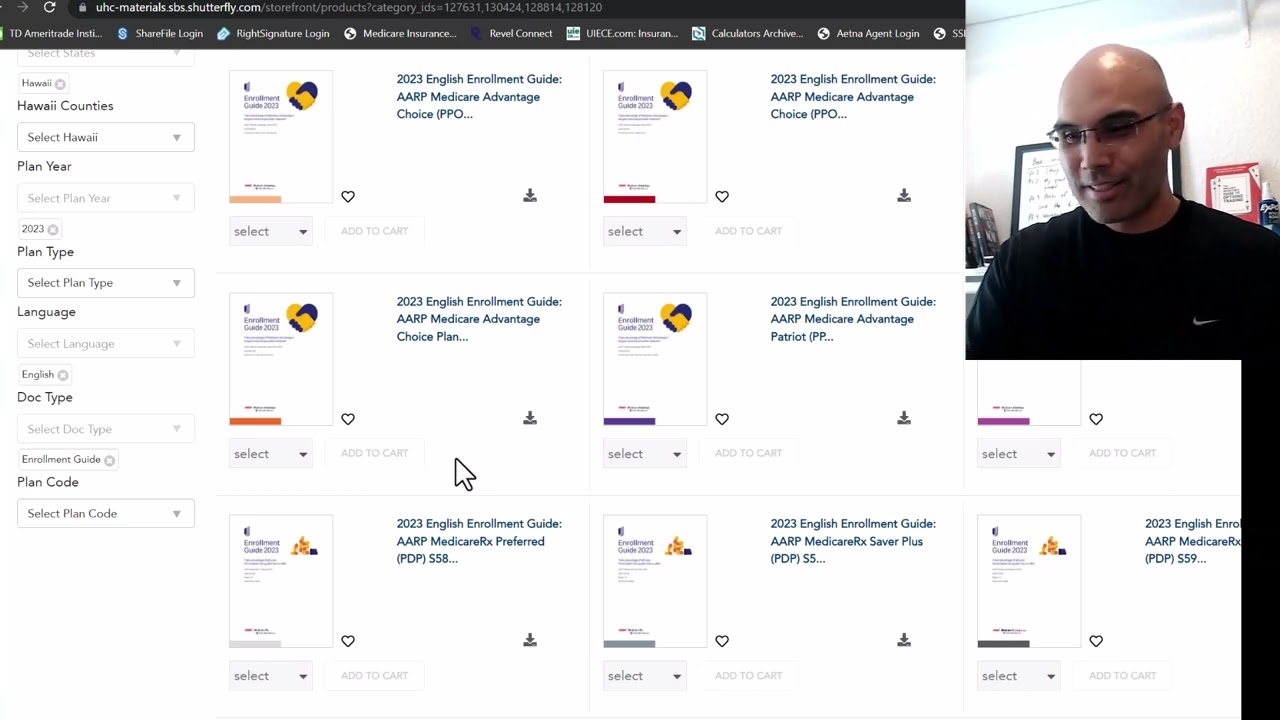Open the Select Language dropdown
This screenshot has width=1280, height=720.
click(105, 344)
